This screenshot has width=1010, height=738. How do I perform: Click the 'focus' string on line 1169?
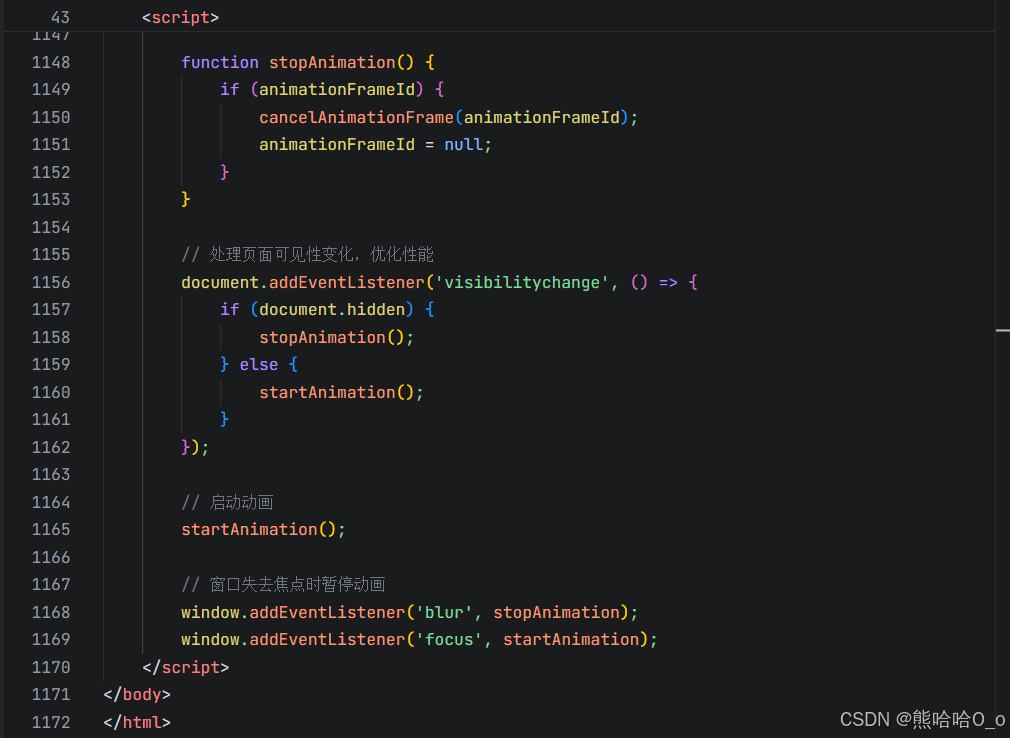[449, 639]
